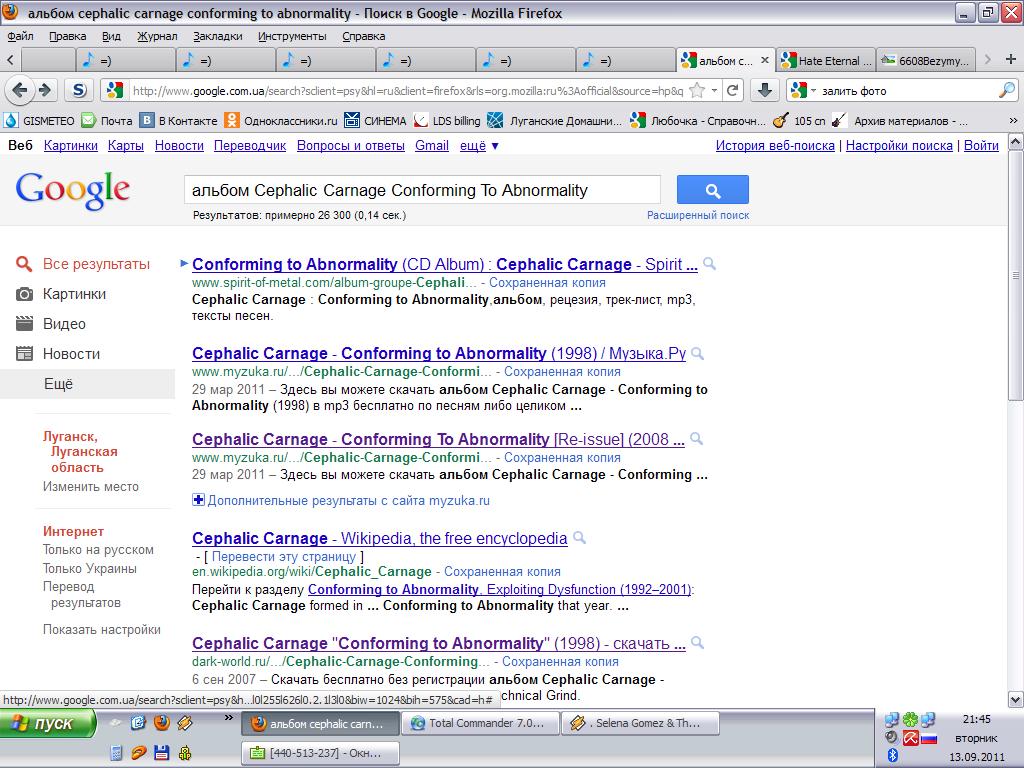Open the Настройки поиска link

[x=899, y=146]
